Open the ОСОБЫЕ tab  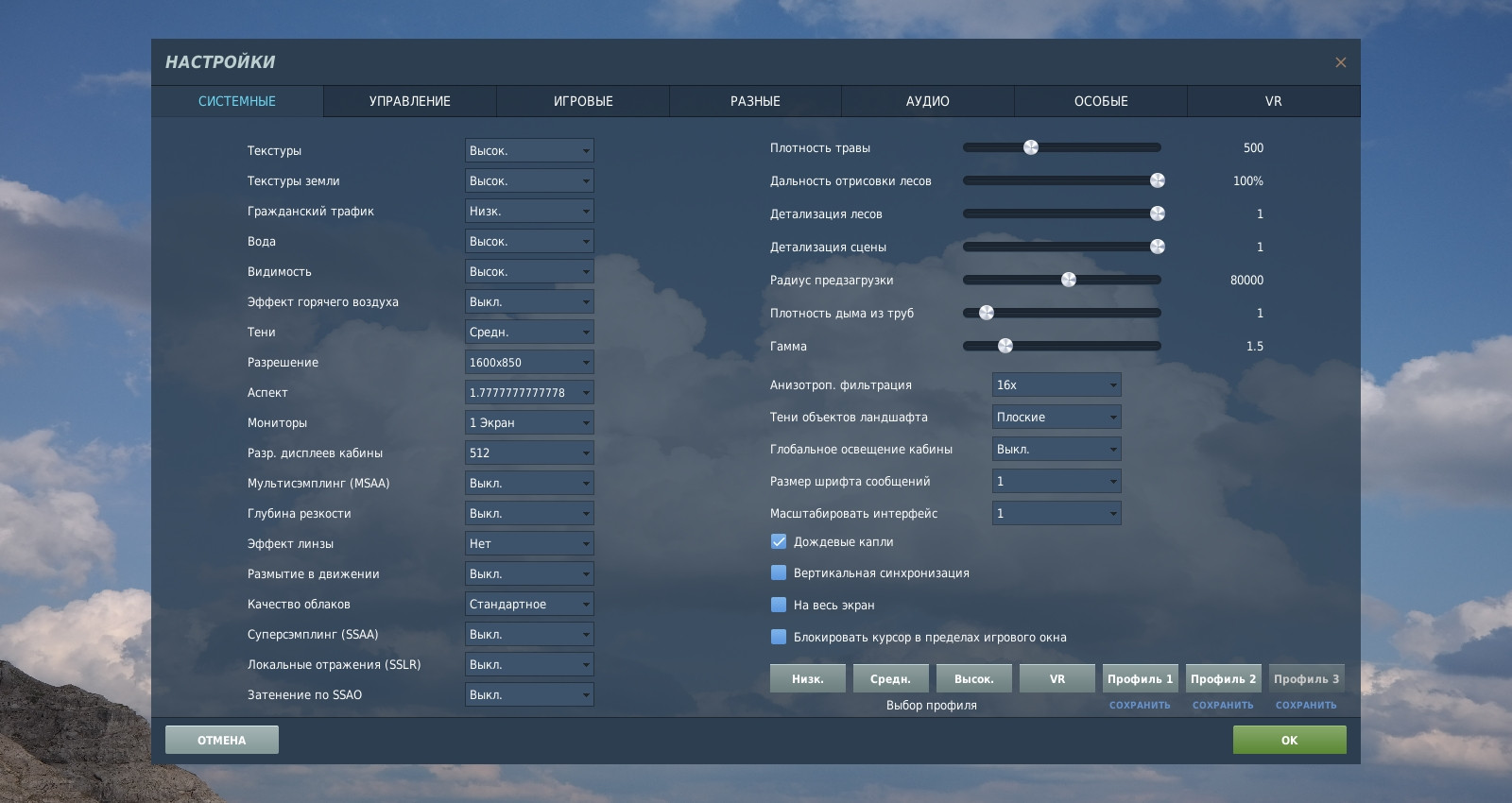pyautogui.click(x=1101, y=101)
